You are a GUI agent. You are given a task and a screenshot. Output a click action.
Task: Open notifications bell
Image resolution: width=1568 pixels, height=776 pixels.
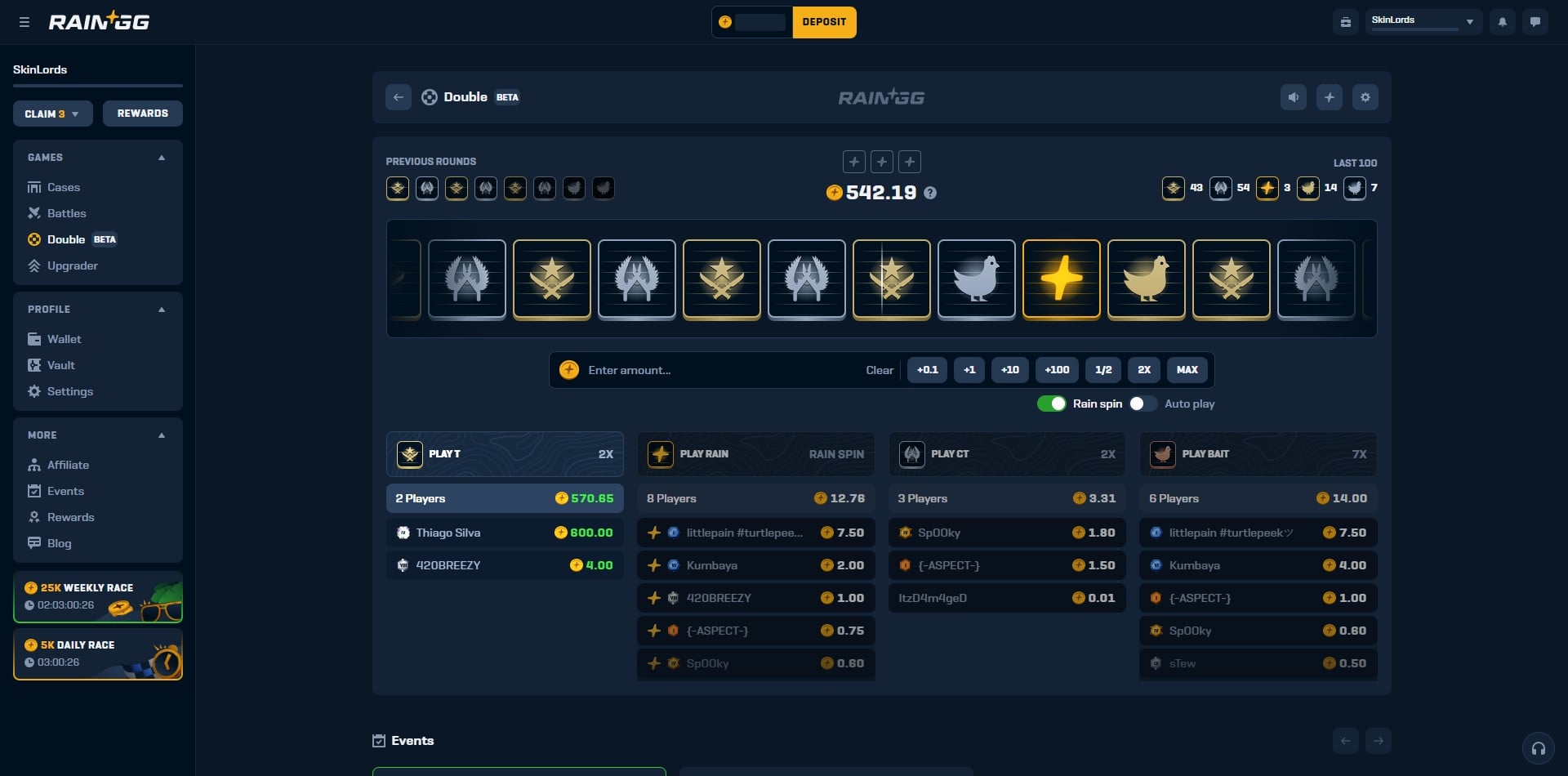tap(1502, 22)
